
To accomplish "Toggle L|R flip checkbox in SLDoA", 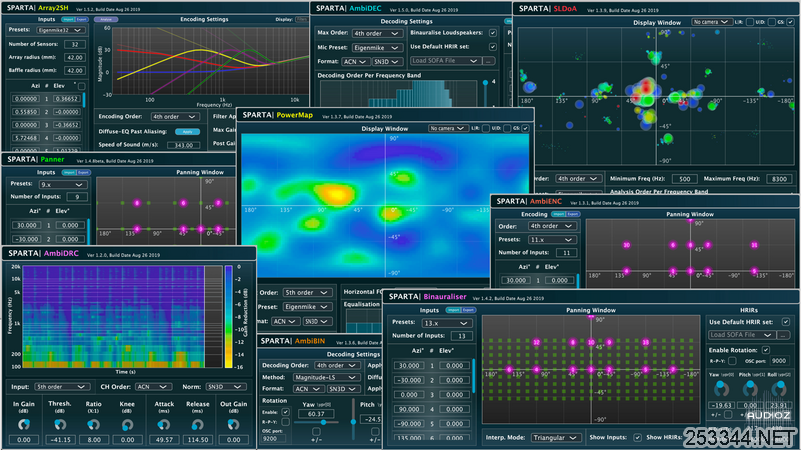I will (x=750, y=22).
